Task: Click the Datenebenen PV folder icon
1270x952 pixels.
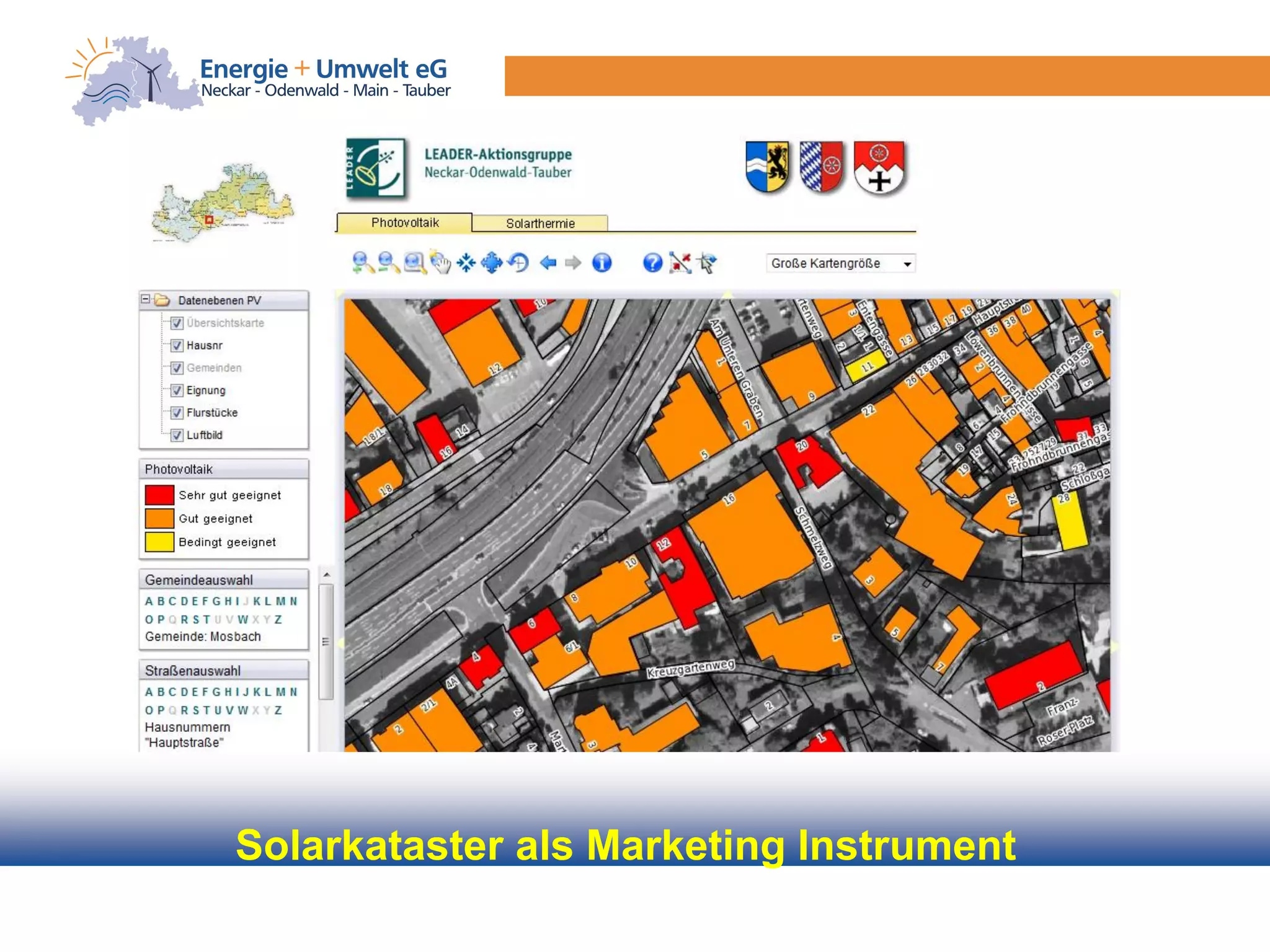Action: (x=162, y=300)
